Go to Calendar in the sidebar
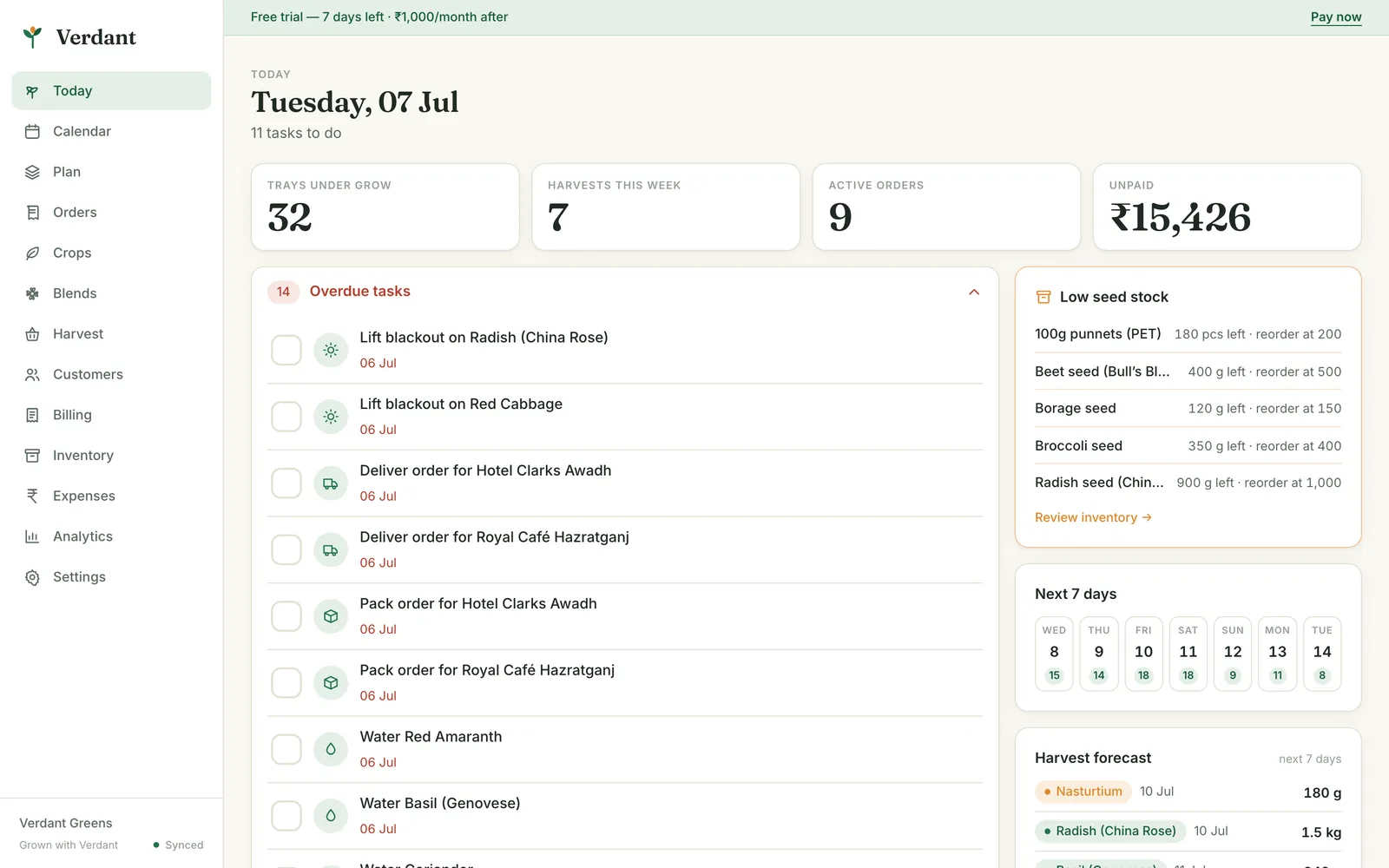1389x868 pixels. tap(111, 132)
